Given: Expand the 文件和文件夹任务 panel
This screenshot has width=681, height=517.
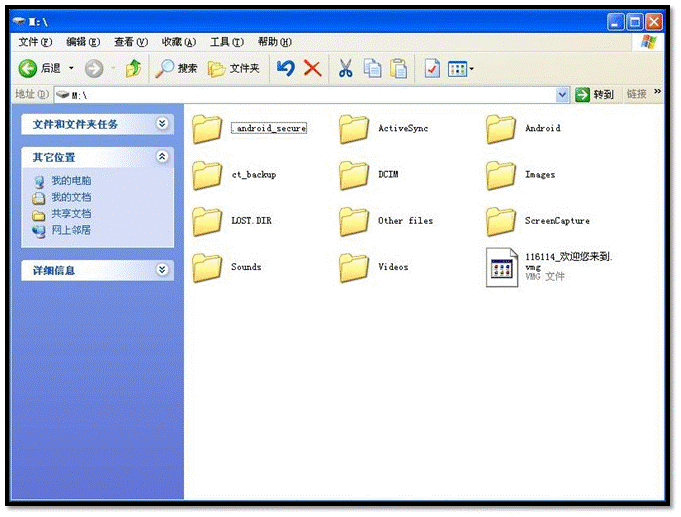Looking at the screenshot, I should [x=162, y=124].
